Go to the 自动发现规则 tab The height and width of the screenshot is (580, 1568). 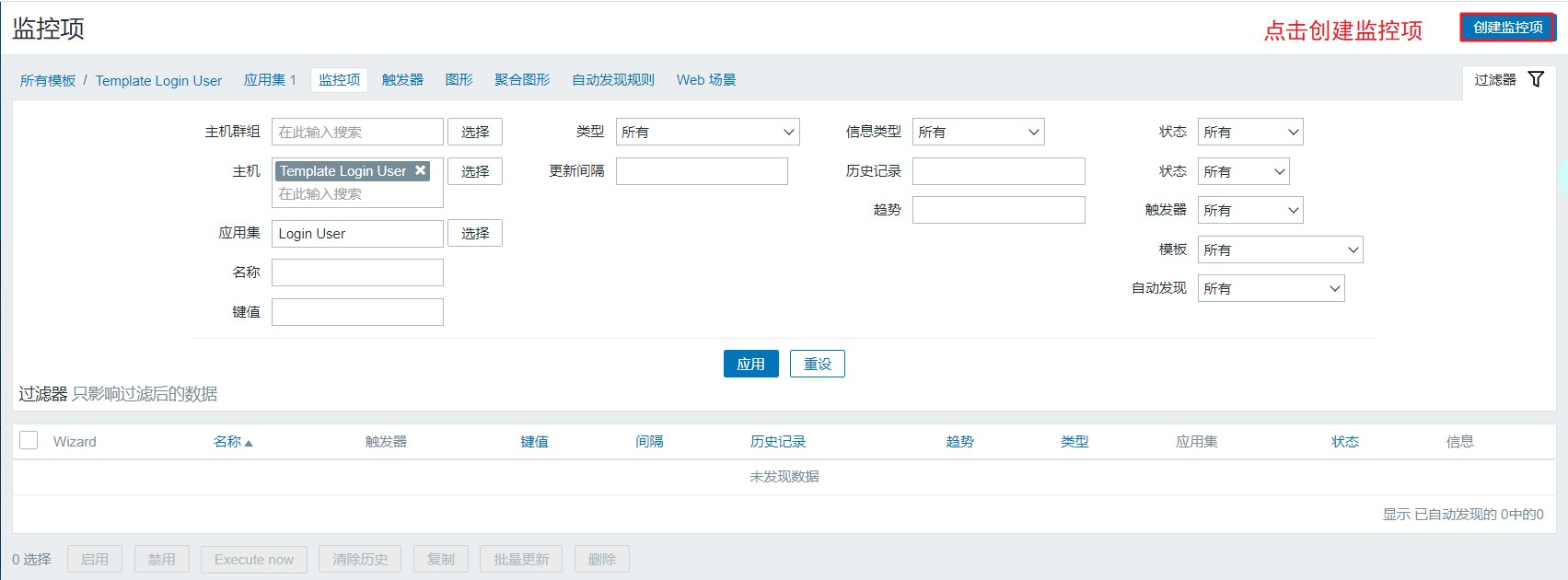click(x=613, y=80)
